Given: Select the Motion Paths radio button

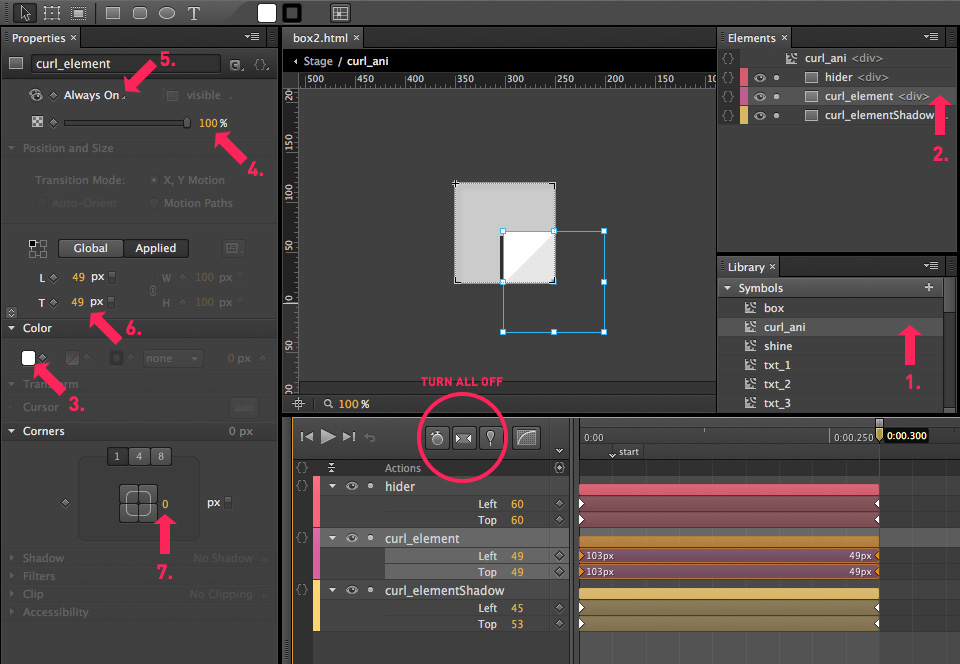Looking at the screenshot, I should pyautogui.click(x=154, y=203).
